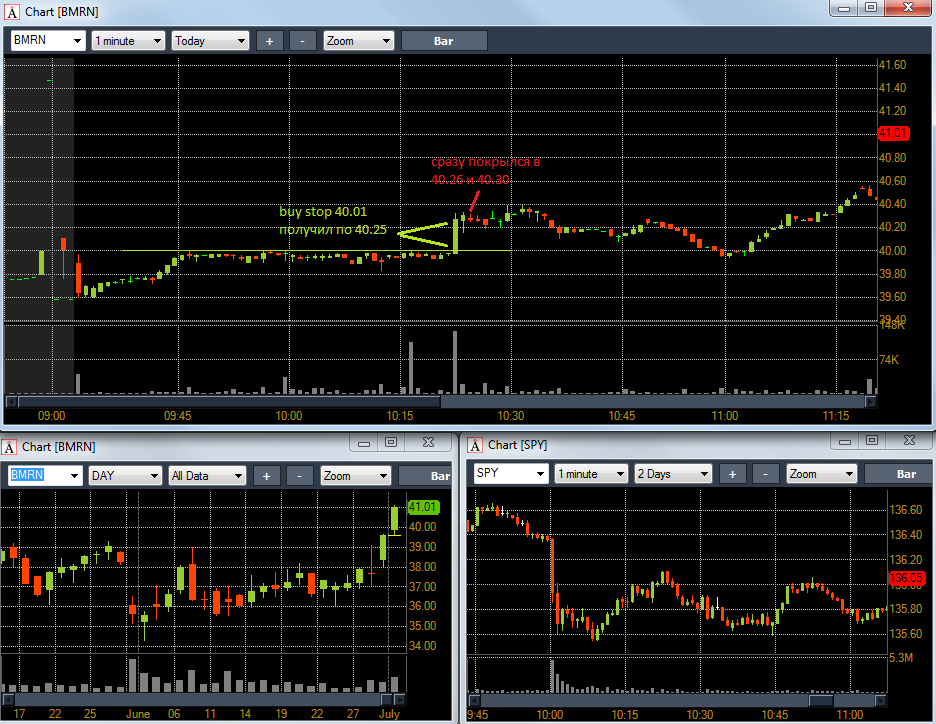Click the Bar button in daily BMRN chart
The image size is (936, 724).
tap(424, 476)
